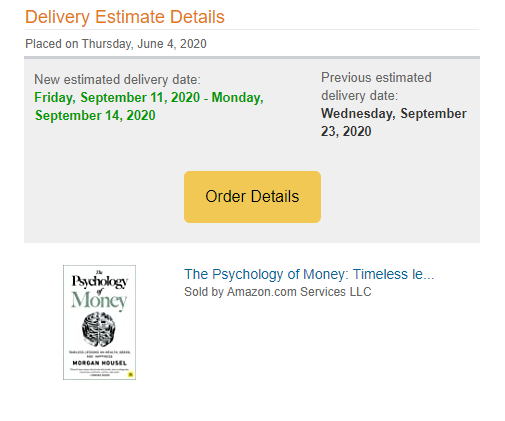Click the yellow Order Details button
Screen dimensions: 505x421
252,197
